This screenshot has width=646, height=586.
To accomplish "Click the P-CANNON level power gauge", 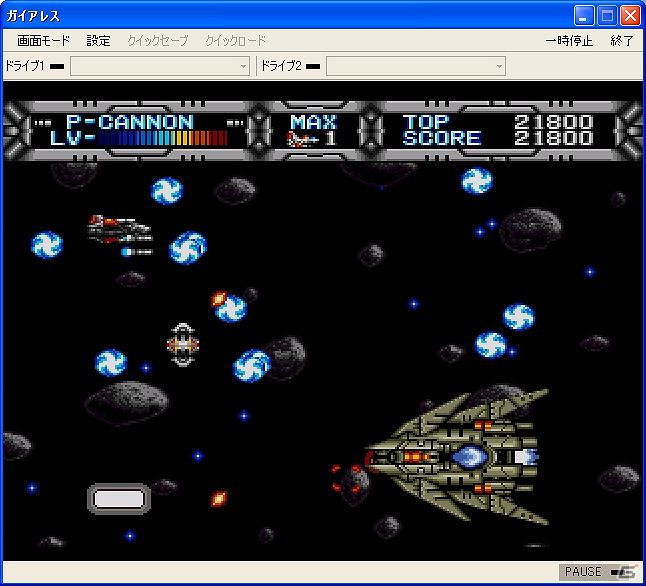I will click(162, 138).
